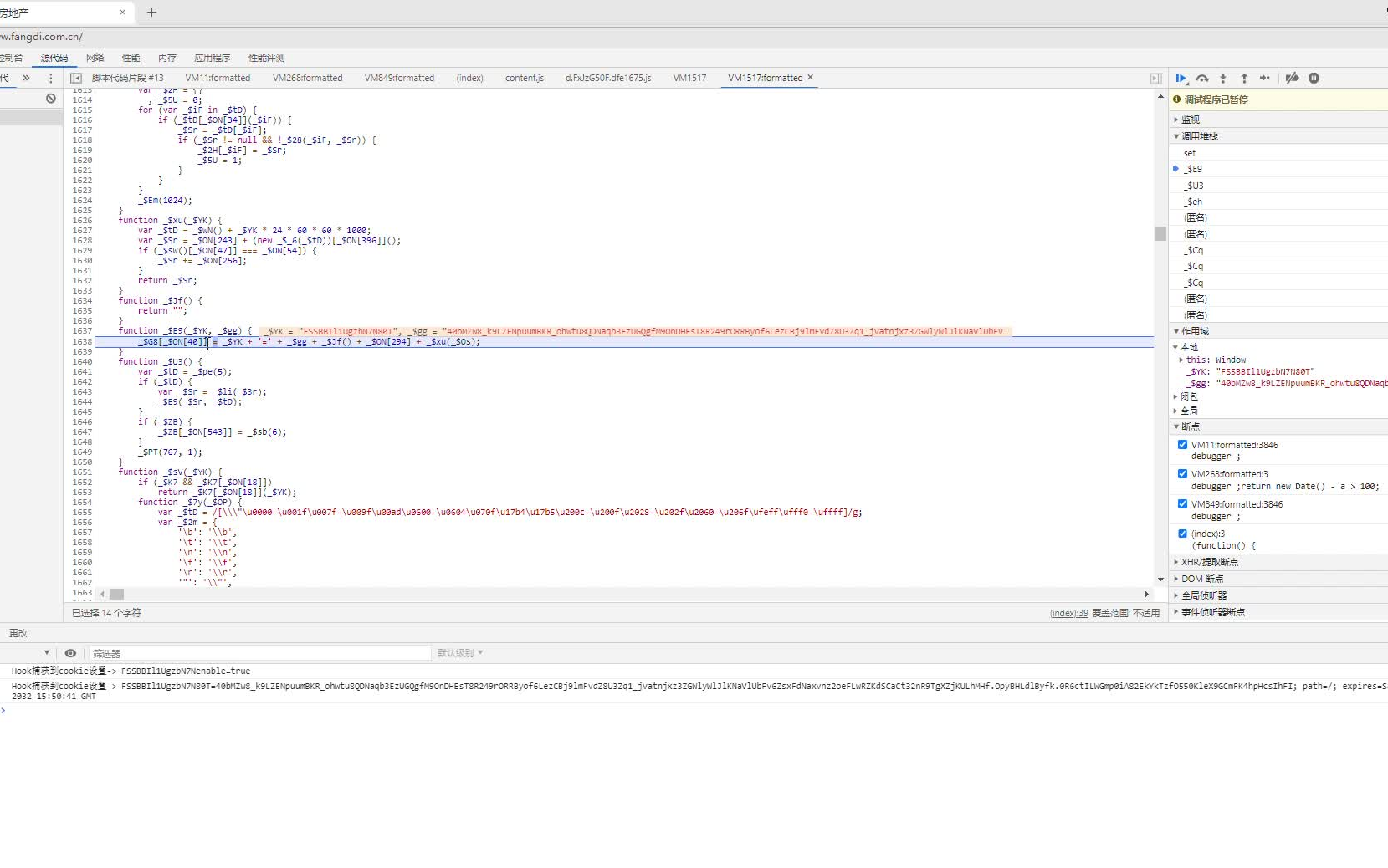
Task: Toggle breakpoint VM11:formatted:3846
Action: [x=1182, y=445]
